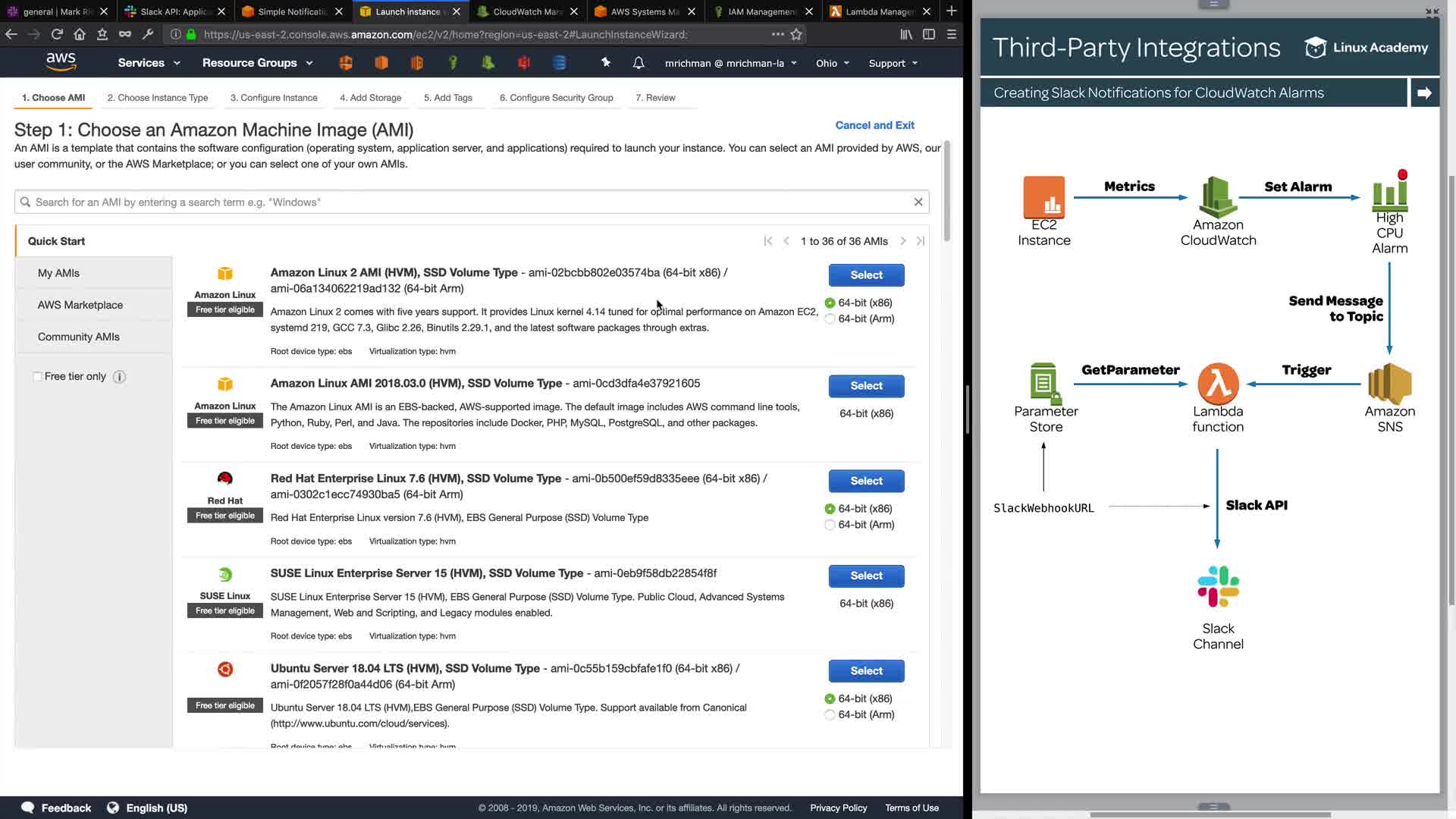Click the Free tier only info icon
This screenshot has height=819, width=1456.
click(x=119, y=377)
